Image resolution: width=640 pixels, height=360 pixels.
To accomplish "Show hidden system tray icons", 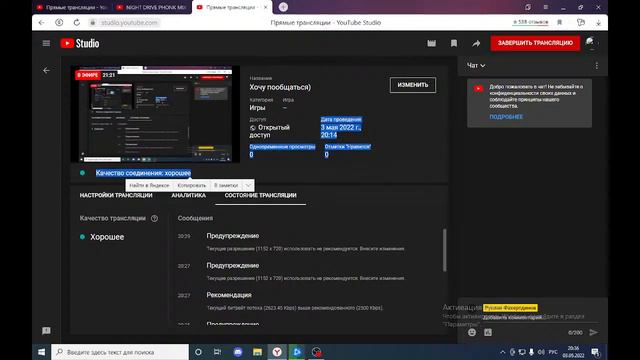I will pos(502,352).
